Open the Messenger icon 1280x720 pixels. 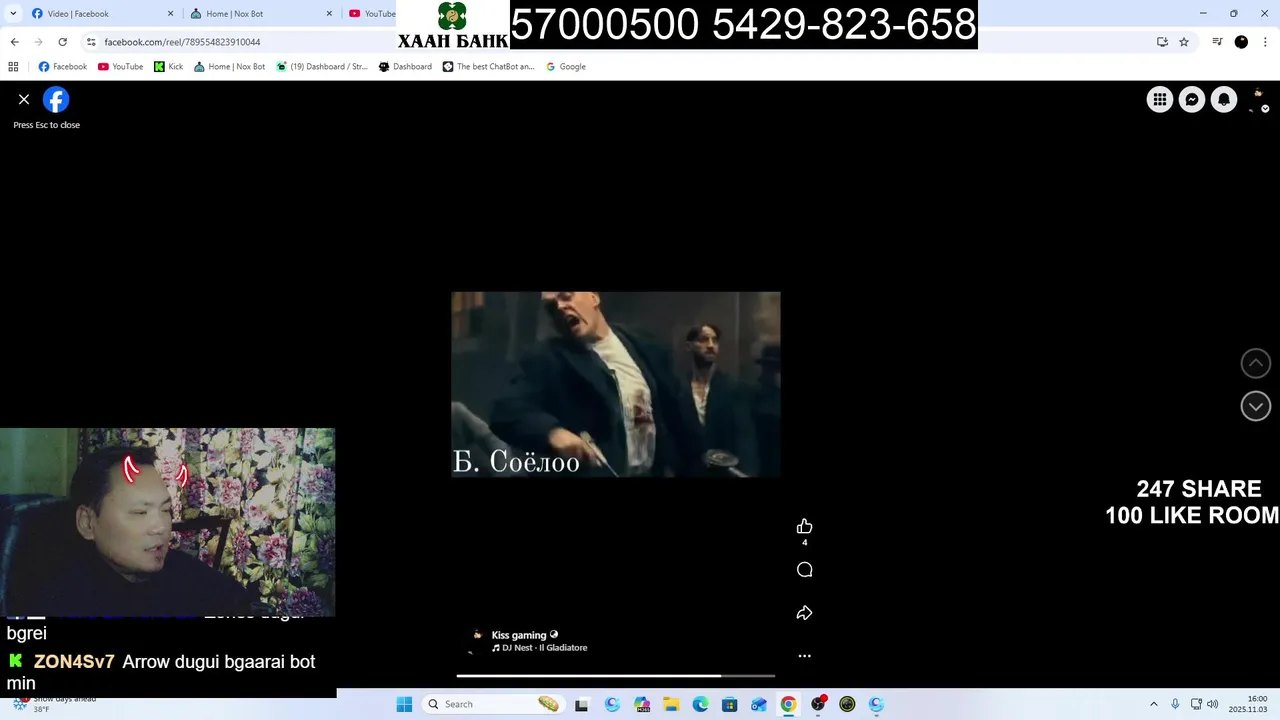point(1191,99)
